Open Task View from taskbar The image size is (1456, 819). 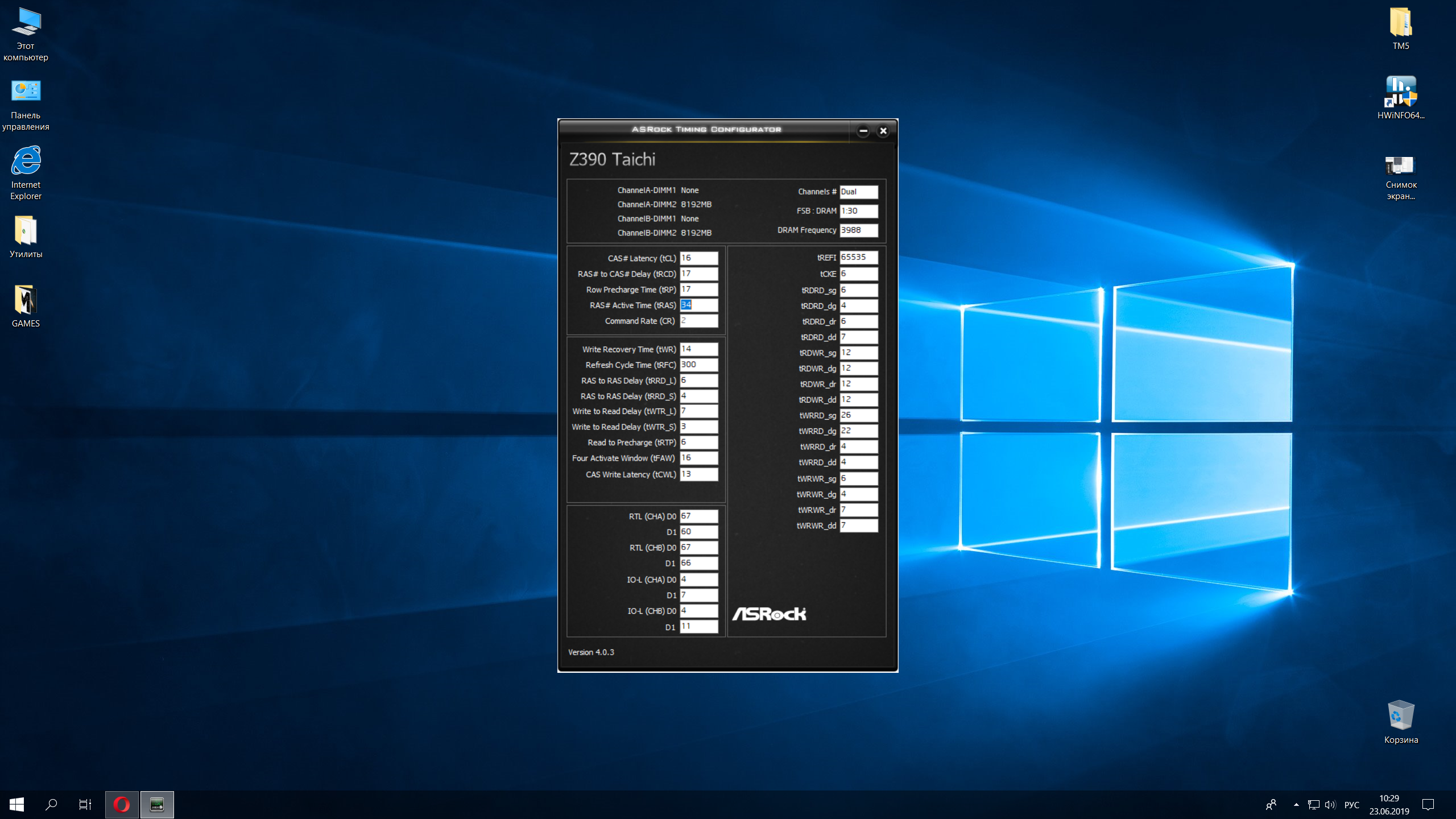[x=85, y=804]
